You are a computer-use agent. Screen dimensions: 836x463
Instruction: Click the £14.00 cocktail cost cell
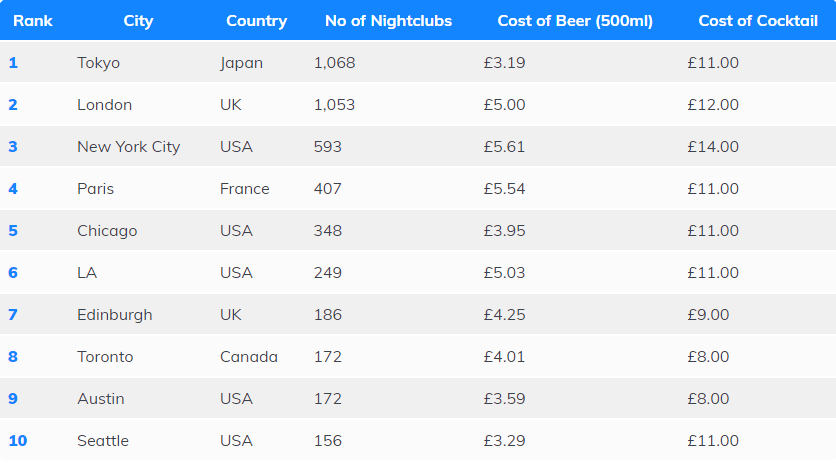713,147
